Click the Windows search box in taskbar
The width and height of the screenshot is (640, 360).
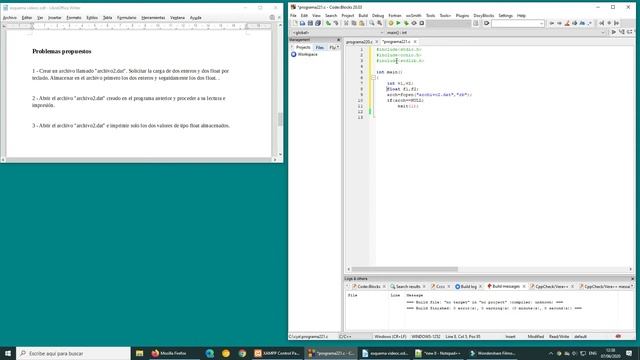point(73,353)
